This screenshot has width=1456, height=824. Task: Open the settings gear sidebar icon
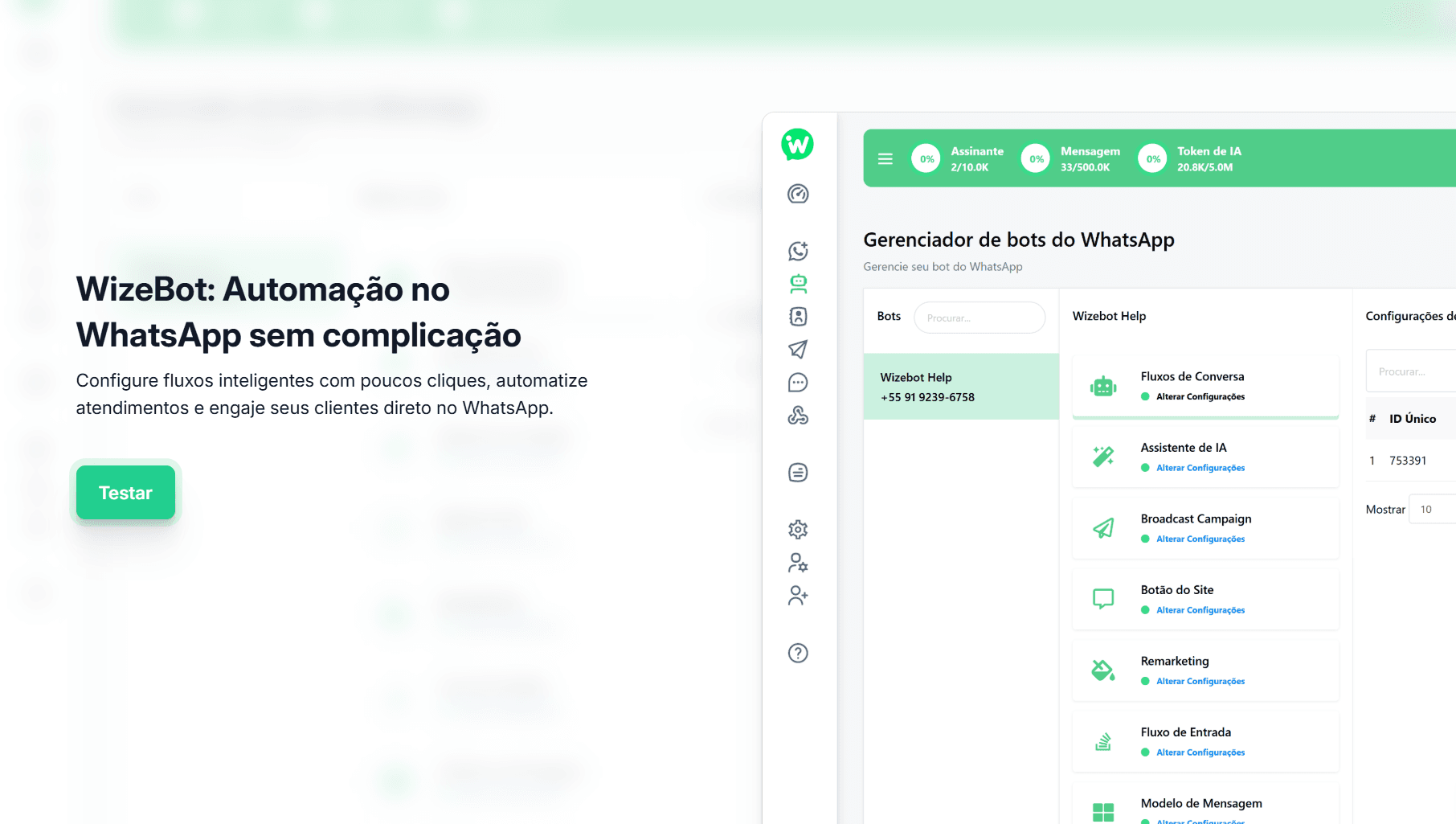click(798, 530)
